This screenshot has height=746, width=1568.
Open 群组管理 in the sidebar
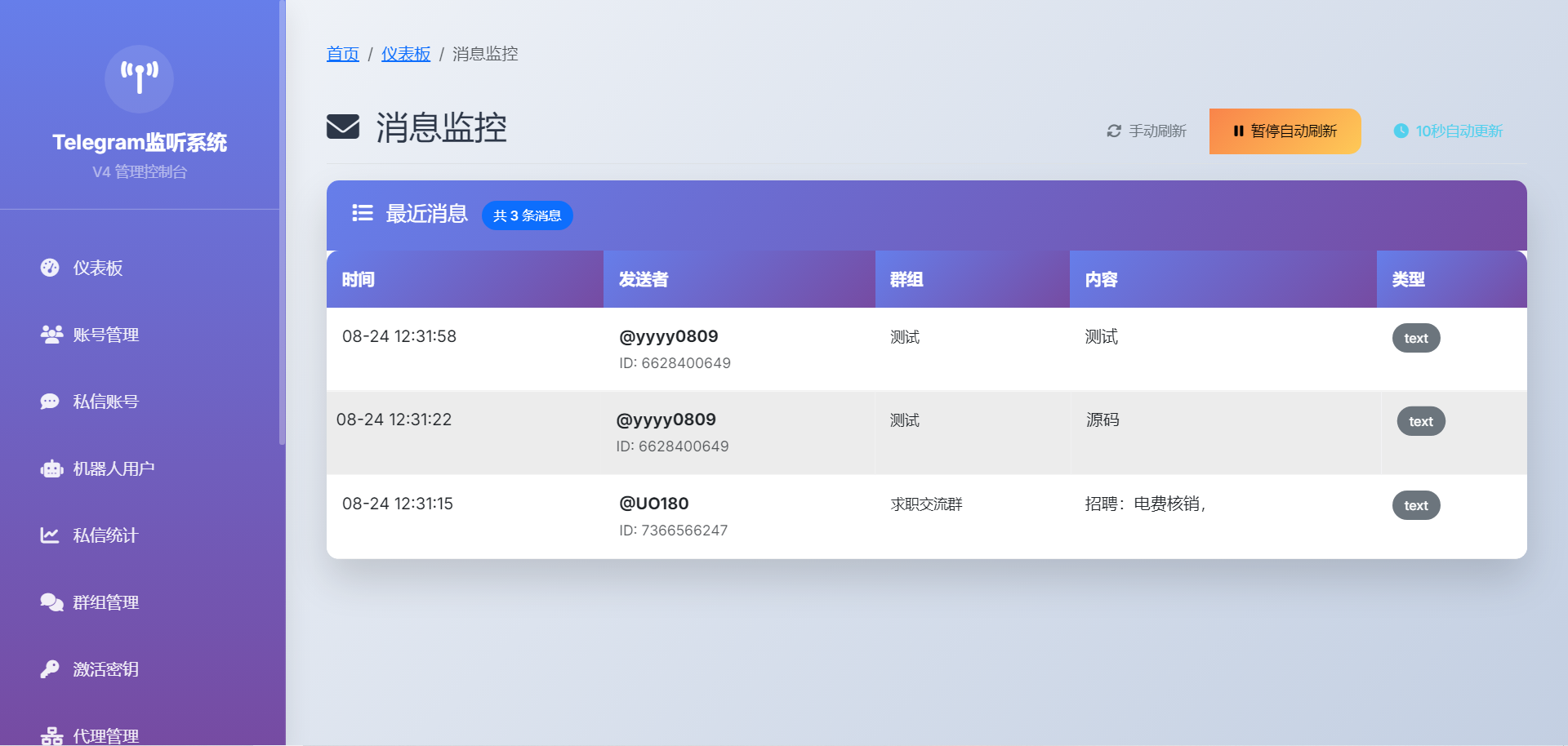(105, 602)
